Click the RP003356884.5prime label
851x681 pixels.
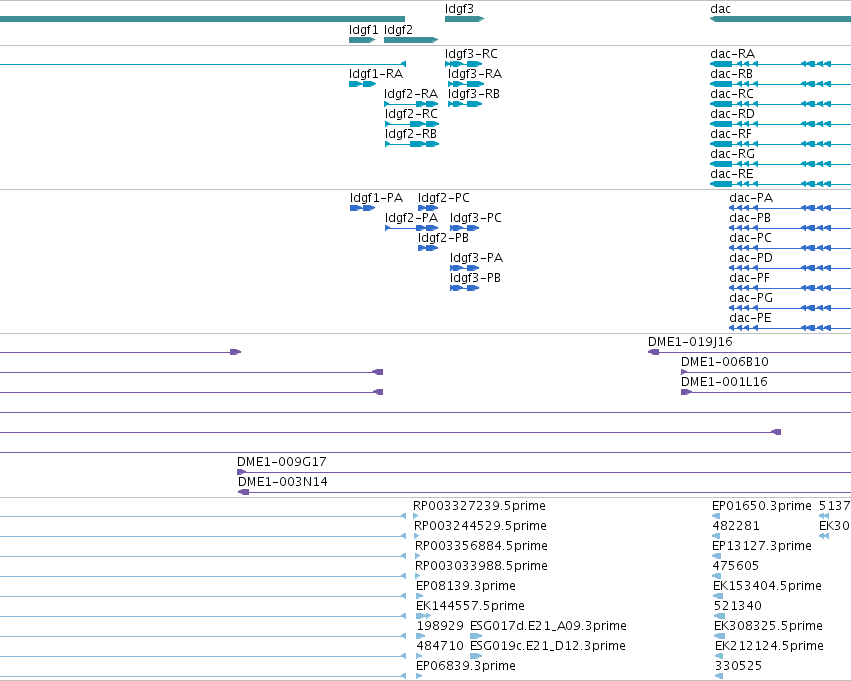[x=481, y=546]
